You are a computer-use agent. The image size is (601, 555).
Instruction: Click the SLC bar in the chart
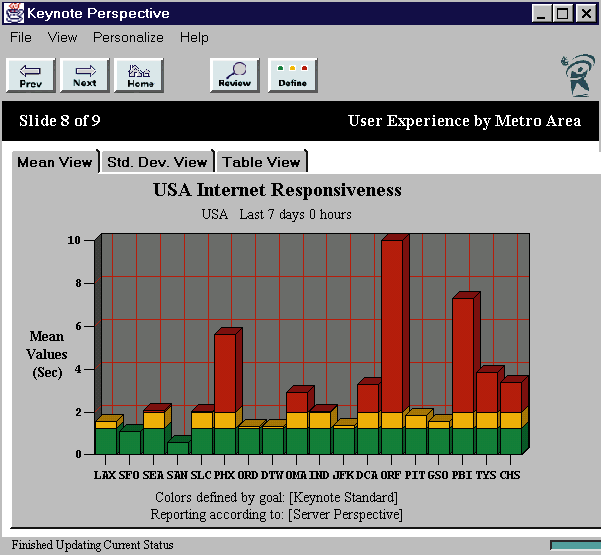202,433
